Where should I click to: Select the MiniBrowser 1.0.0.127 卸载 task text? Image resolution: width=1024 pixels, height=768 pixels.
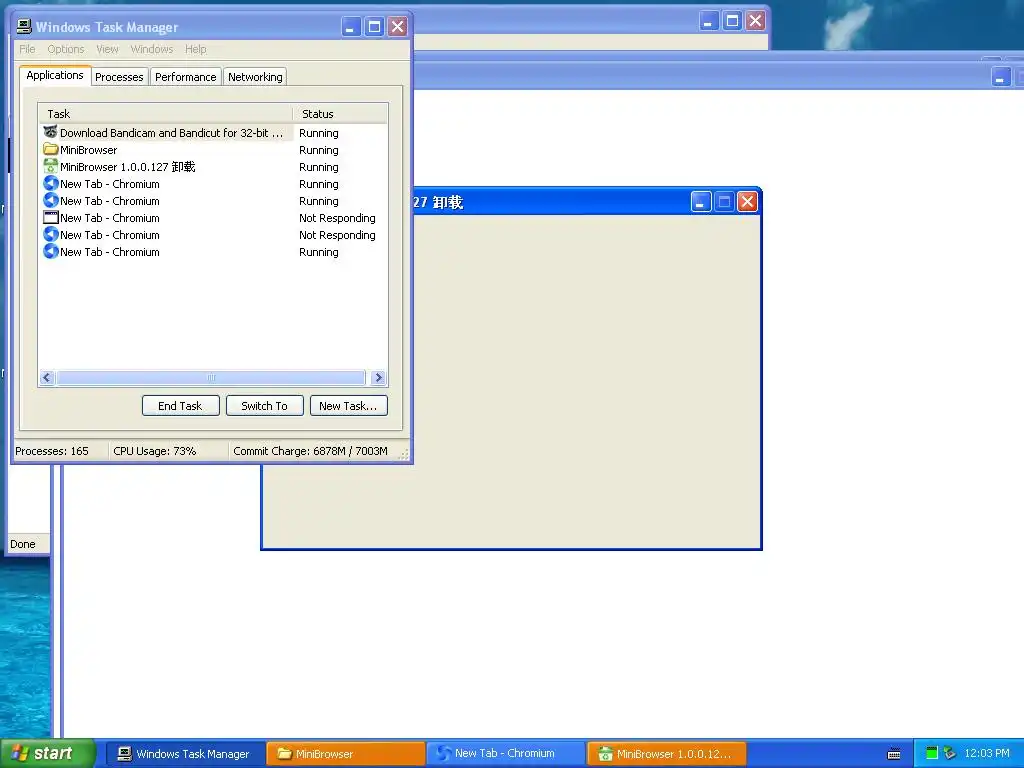click(127, 167)
